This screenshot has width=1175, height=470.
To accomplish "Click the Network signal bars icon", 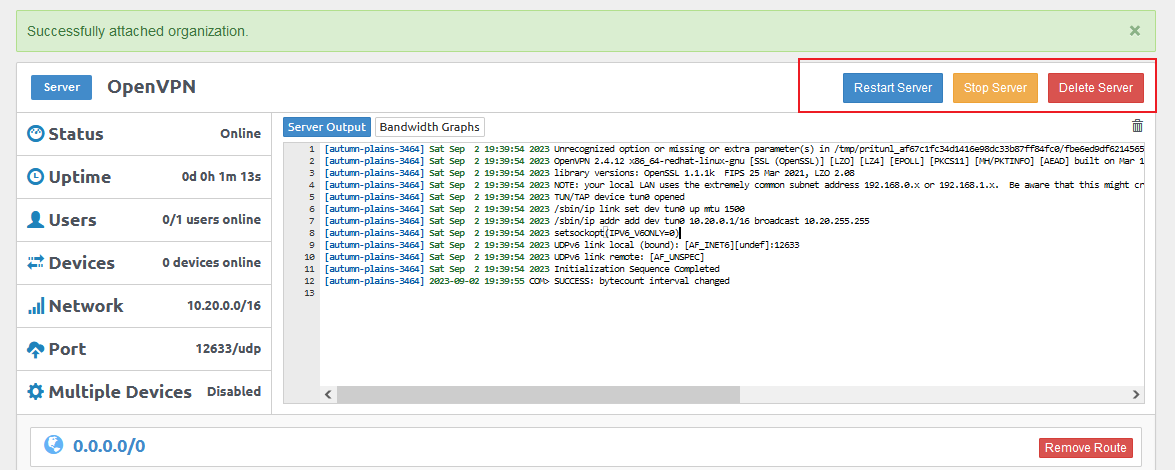I will click(x=35, y=306).
